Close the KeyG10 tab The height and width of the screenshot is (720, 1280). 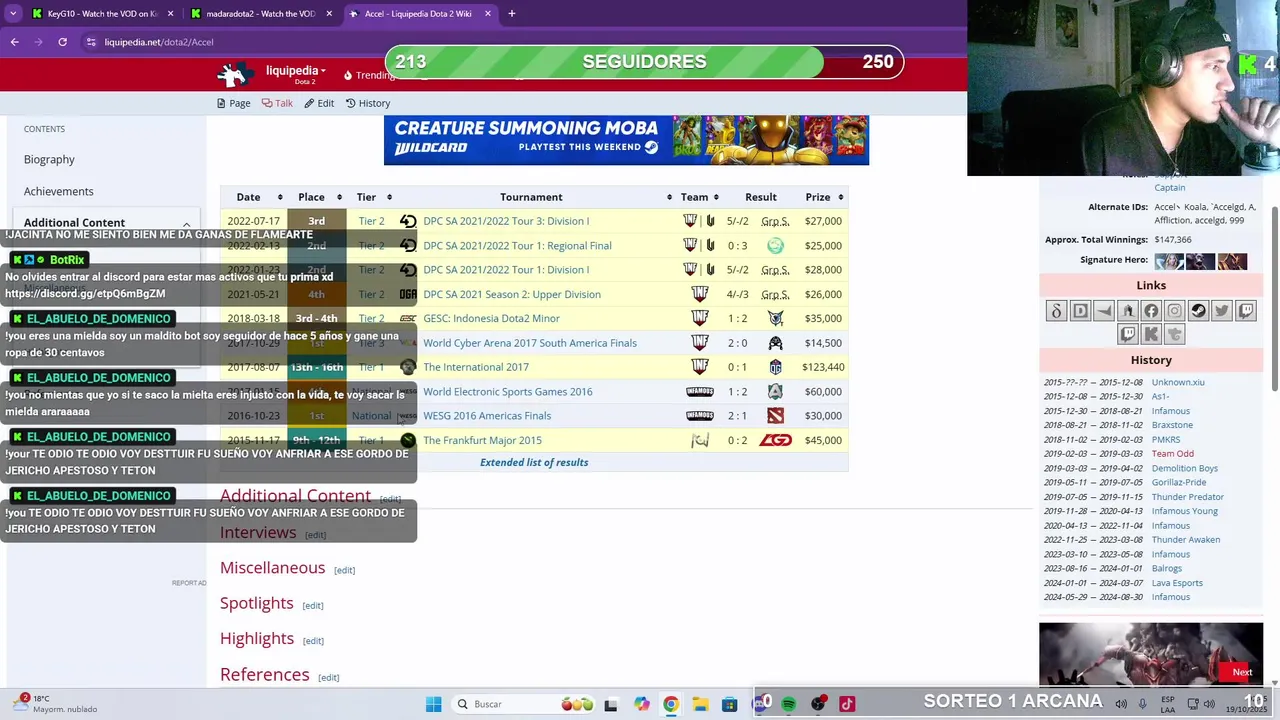[x=170, y=14]
